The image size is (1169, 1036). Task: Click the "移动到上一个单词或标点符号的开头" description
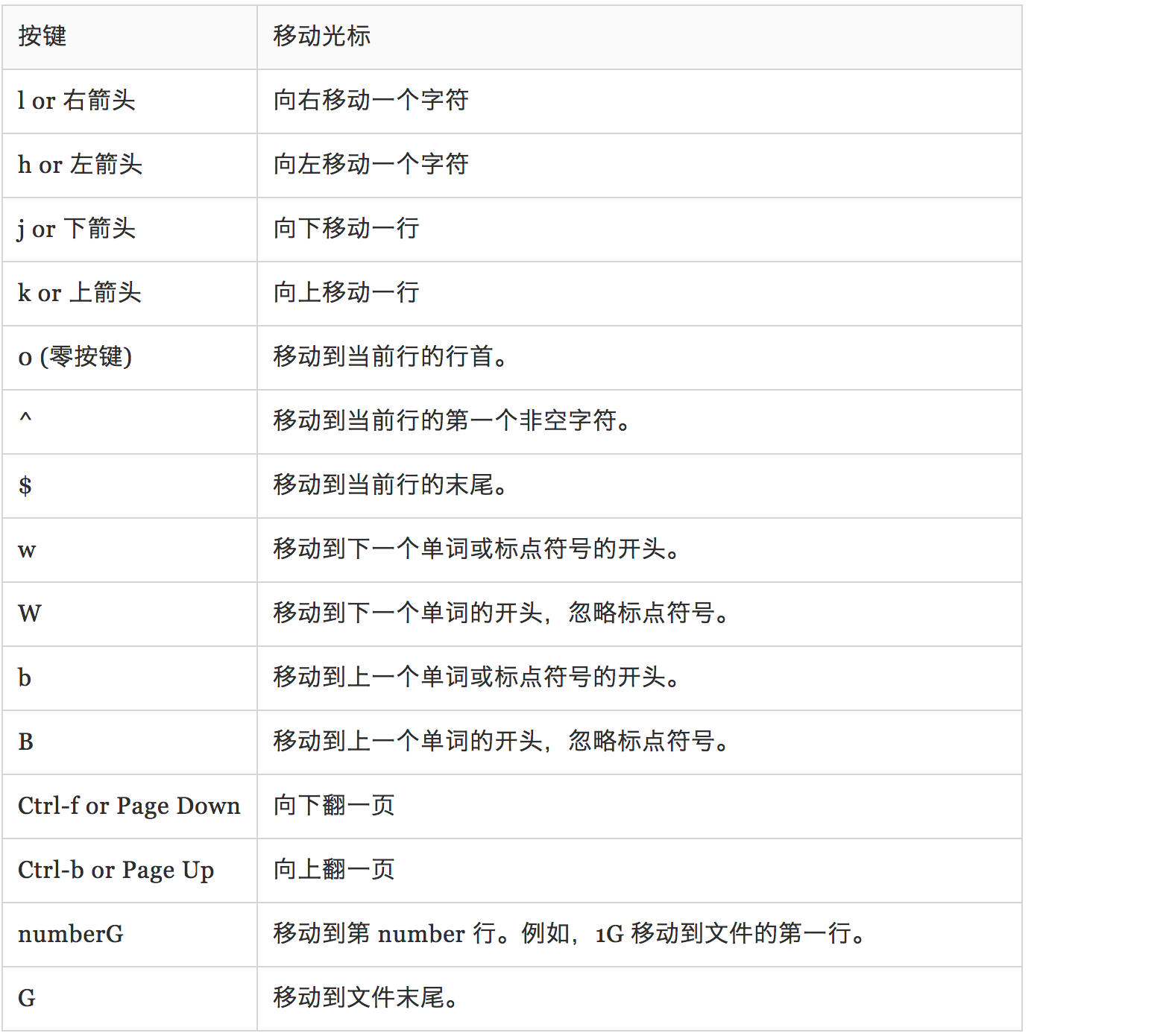pos(476,677)
